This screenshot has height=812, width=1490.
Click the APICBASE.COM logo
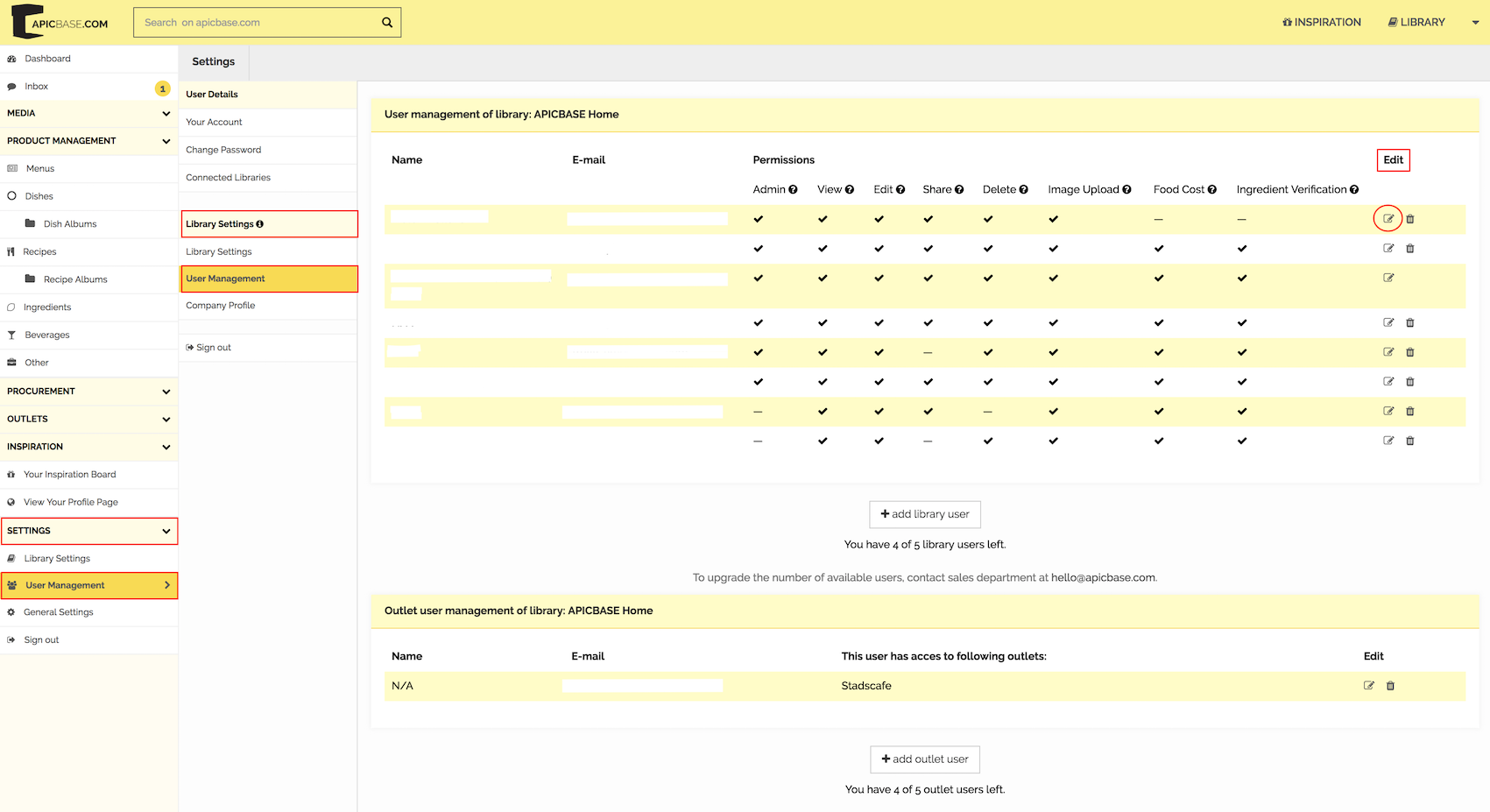60,22
